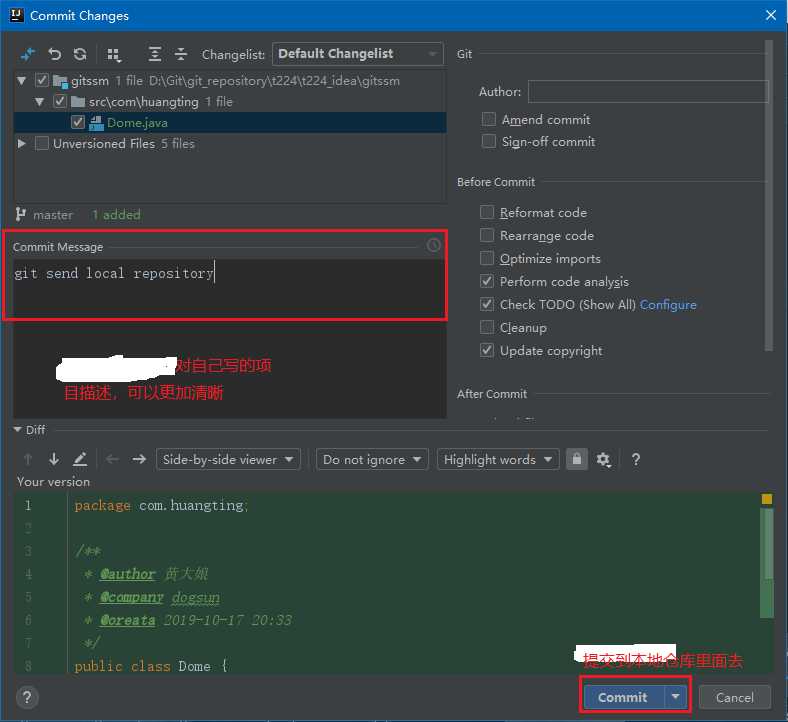This screenshot has height=722, width=788.
Task: Click the Dome.java file icon
Action: (x=96, y=123)
